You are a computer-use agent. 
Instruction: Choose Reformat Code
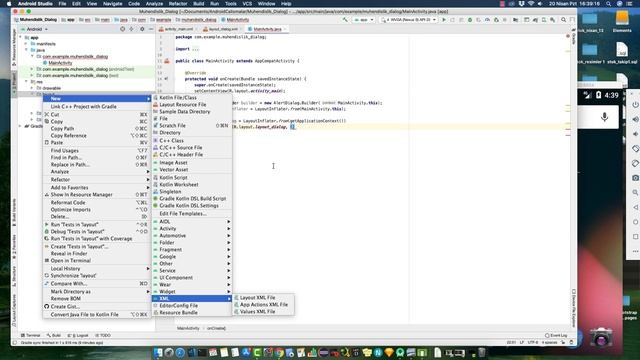tap(97, 202)
